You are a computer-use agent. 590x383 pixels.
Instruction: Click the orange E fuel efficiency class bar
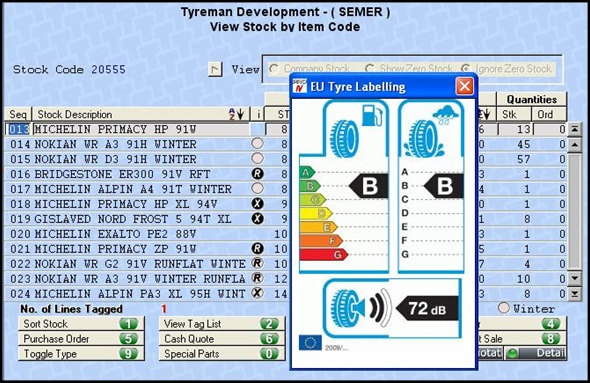coord(318,227)
